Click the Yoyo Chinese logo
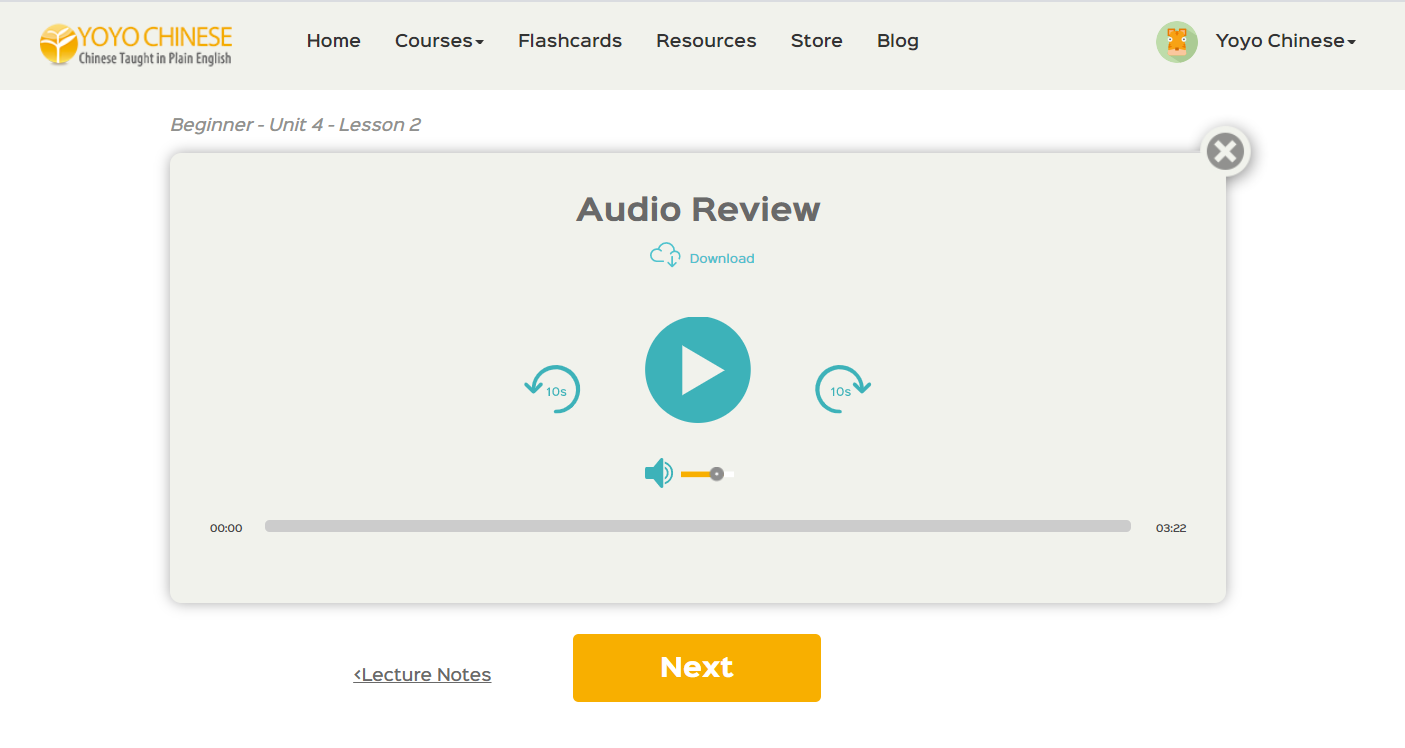The width and height of the screenshot is (1405, 748). click(136, 45)
